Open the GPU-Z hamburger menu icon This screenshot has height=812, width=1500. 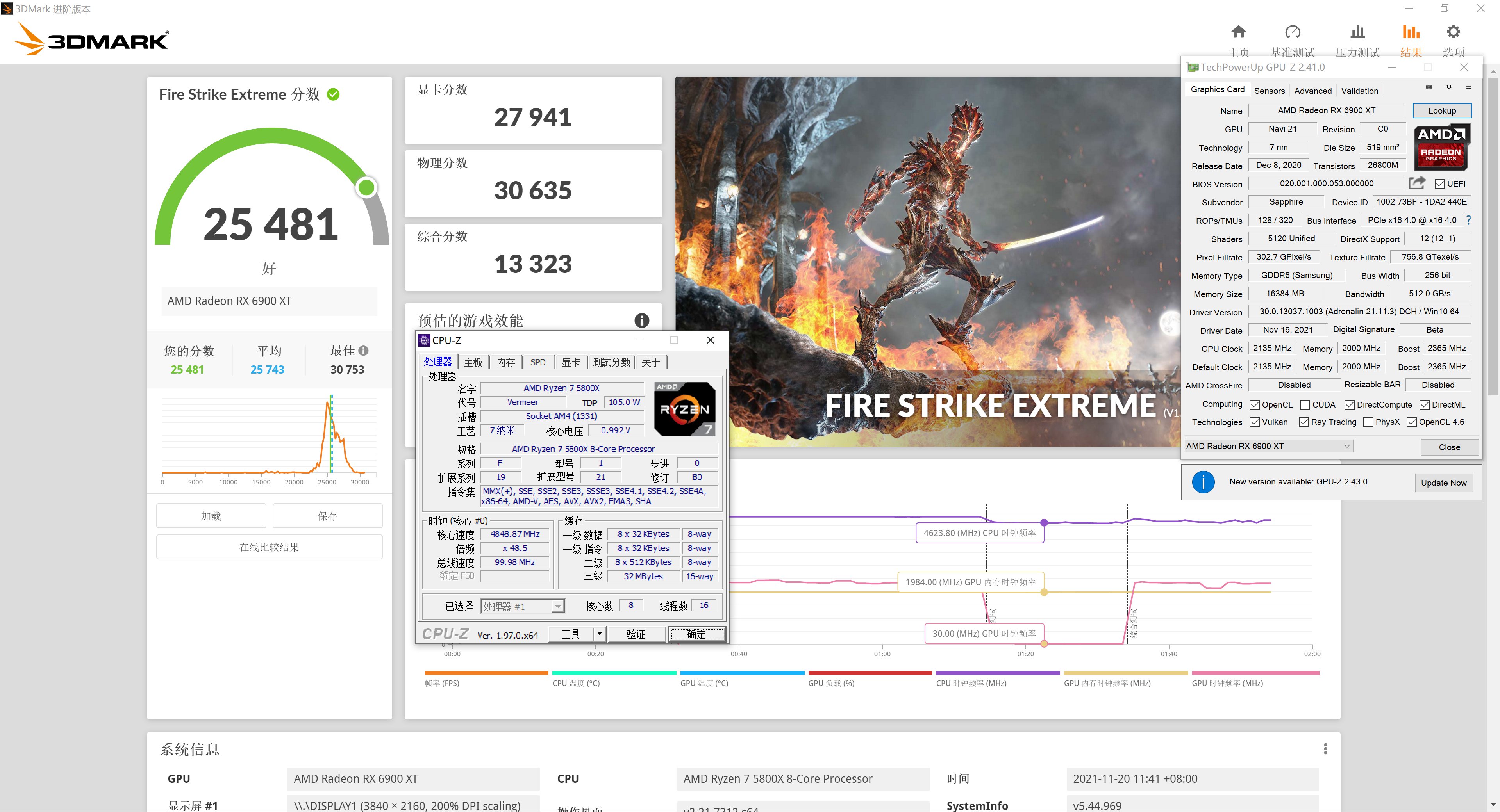(1469, 87)
